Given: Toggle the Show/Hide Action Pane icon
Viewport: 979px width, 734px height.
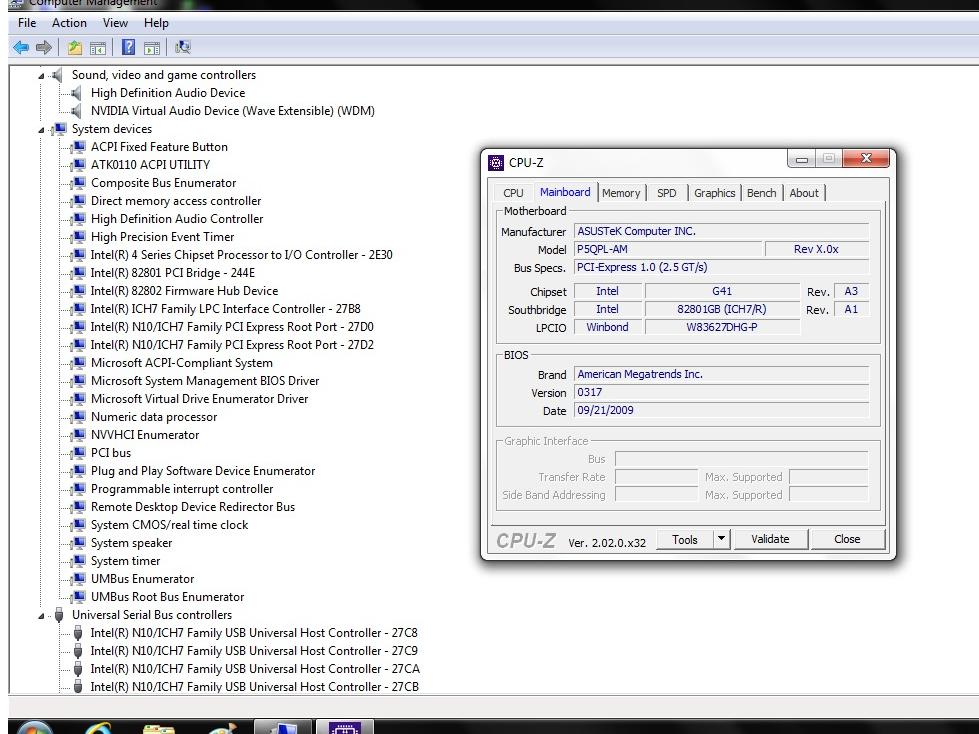Looking at the screenshot, I should (152, 47).
